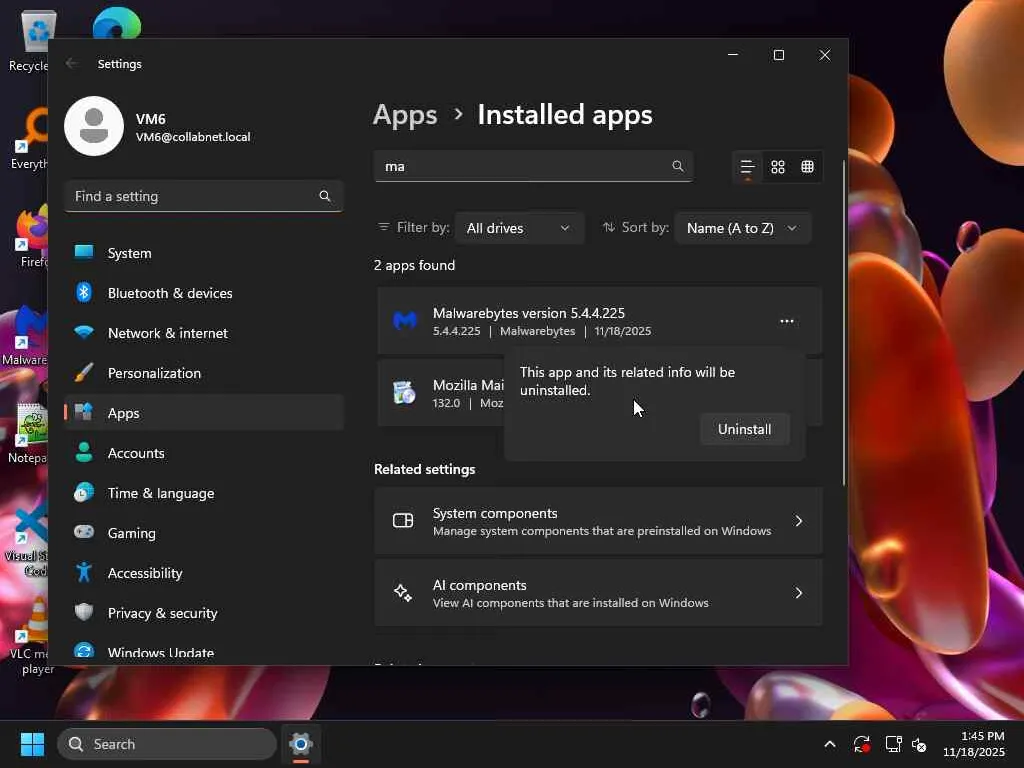Open the Notepad++ desktop shortcut
Screen dimensions: 1024x768
[29, 434]
